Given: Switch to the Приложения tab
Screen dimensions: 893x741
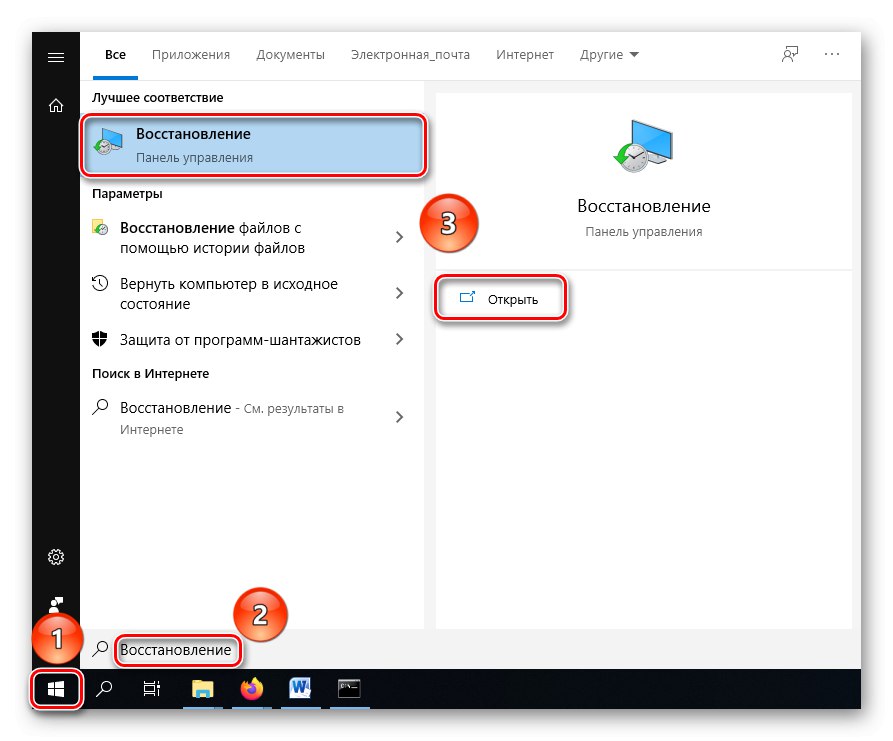Looking at the screenshot, I should (191, 55).
